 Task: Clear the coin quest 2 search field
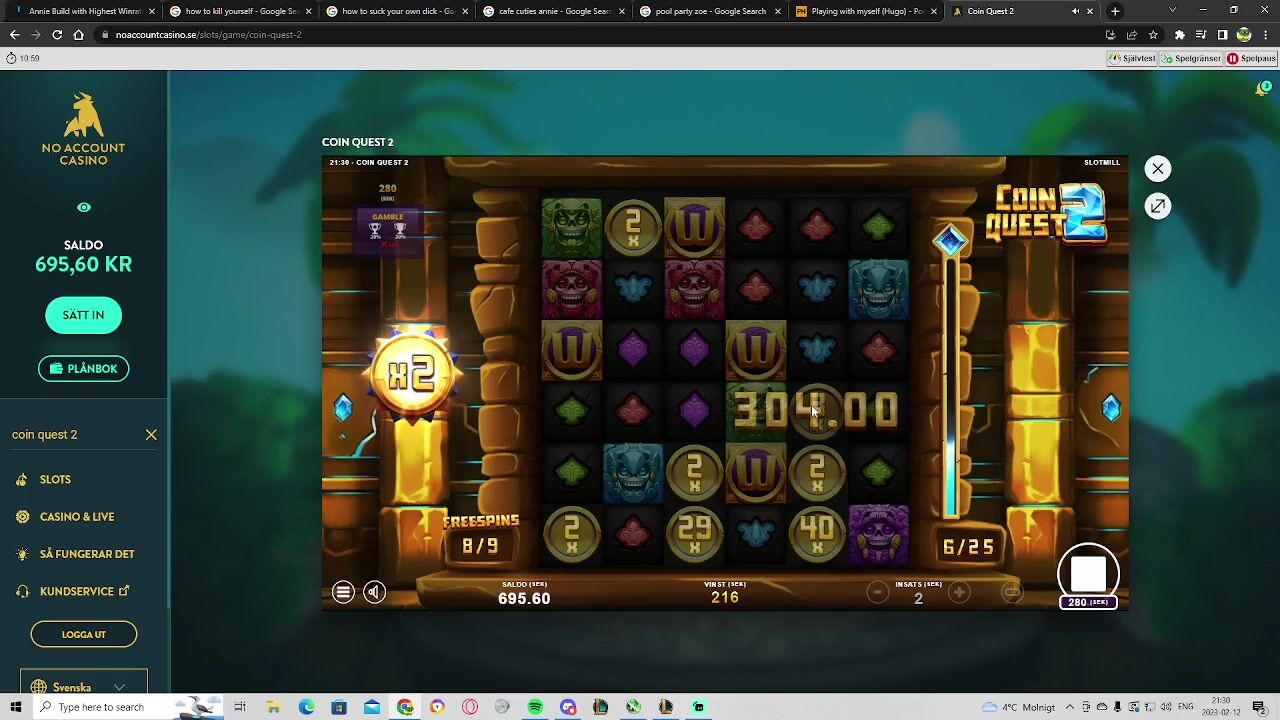click(151, 435)
